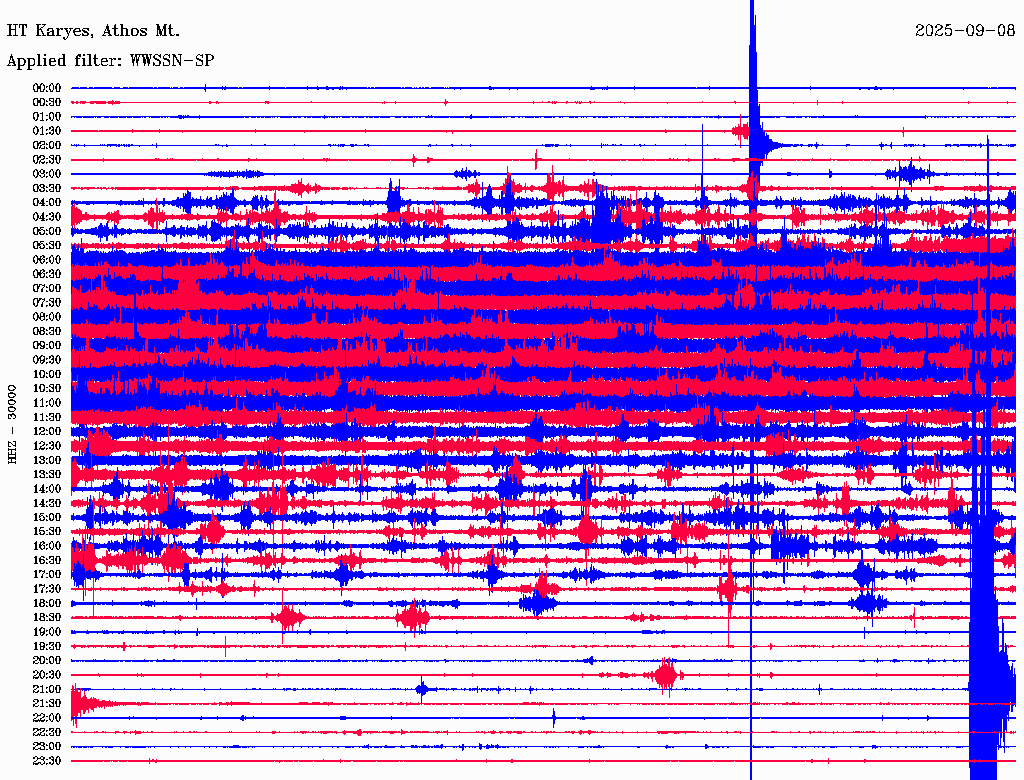The width and height of the screenshot is (1024, 780).
Task: Click the 06:30 row label
Action: click(47, 274)
